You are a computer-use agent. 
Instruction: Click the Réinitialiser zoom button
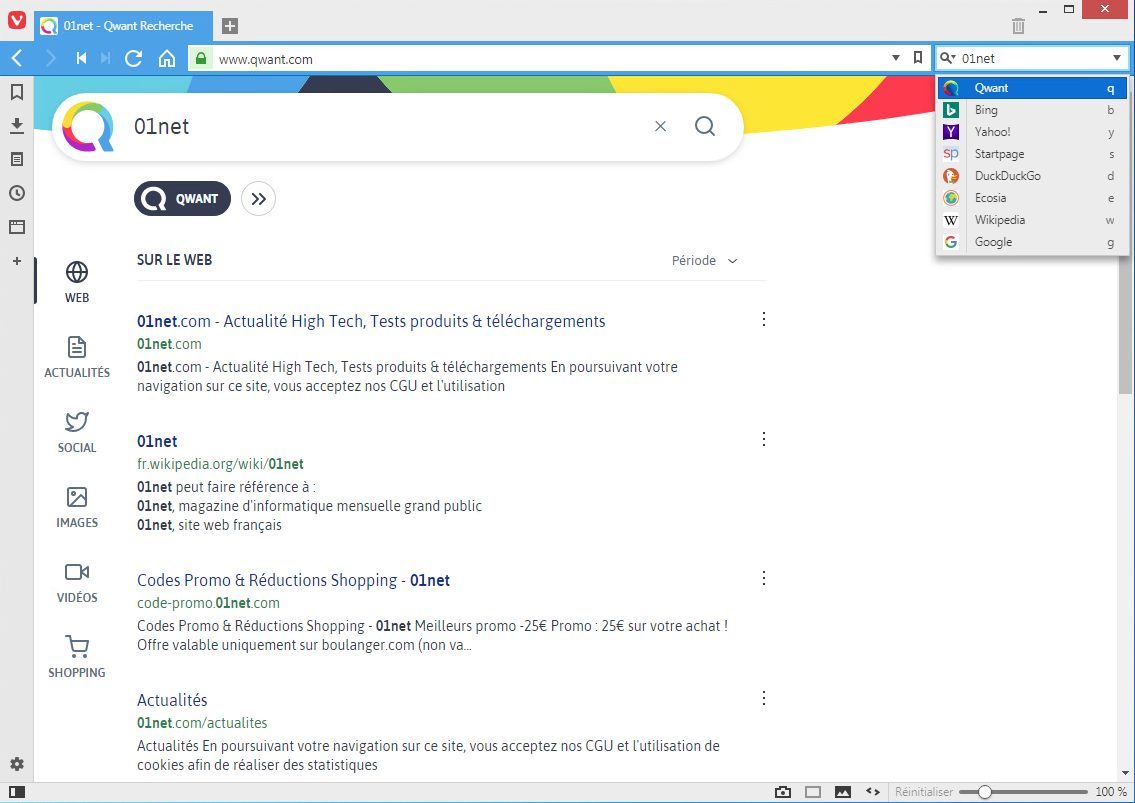(923, 792)
